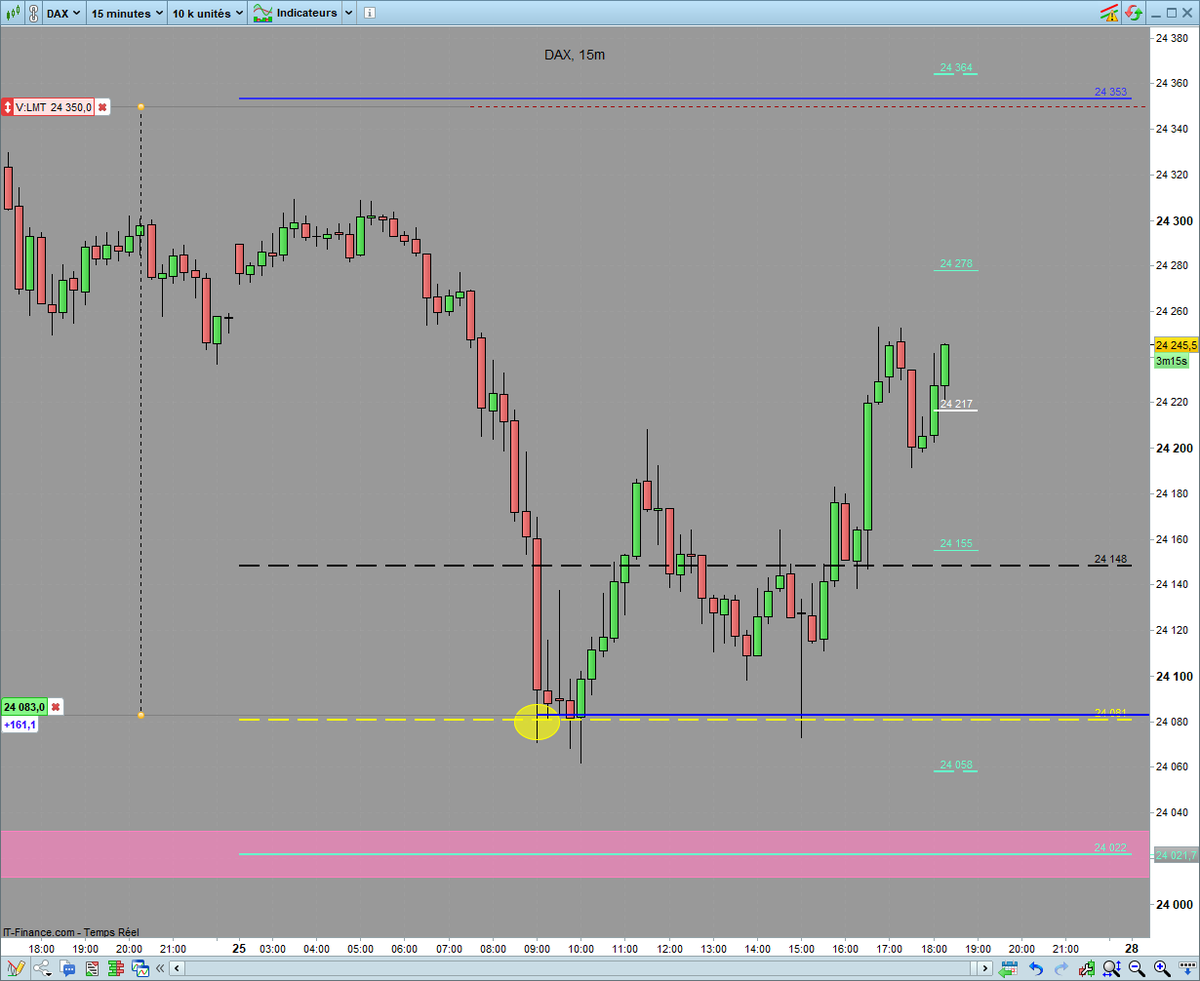The image size is (1200, 981).
Task: Maximize the chart window
Action: coord(1172,14)
